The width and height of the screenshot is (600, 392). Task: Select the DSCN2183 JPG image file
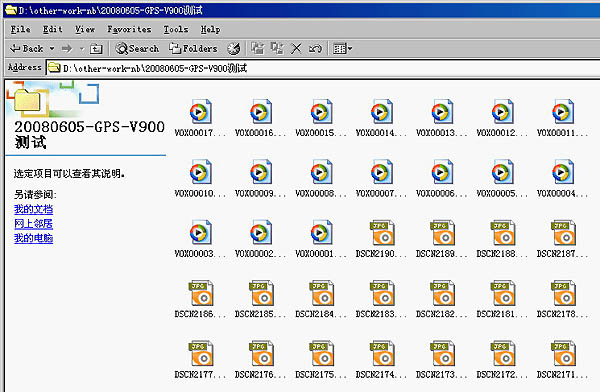381,299
